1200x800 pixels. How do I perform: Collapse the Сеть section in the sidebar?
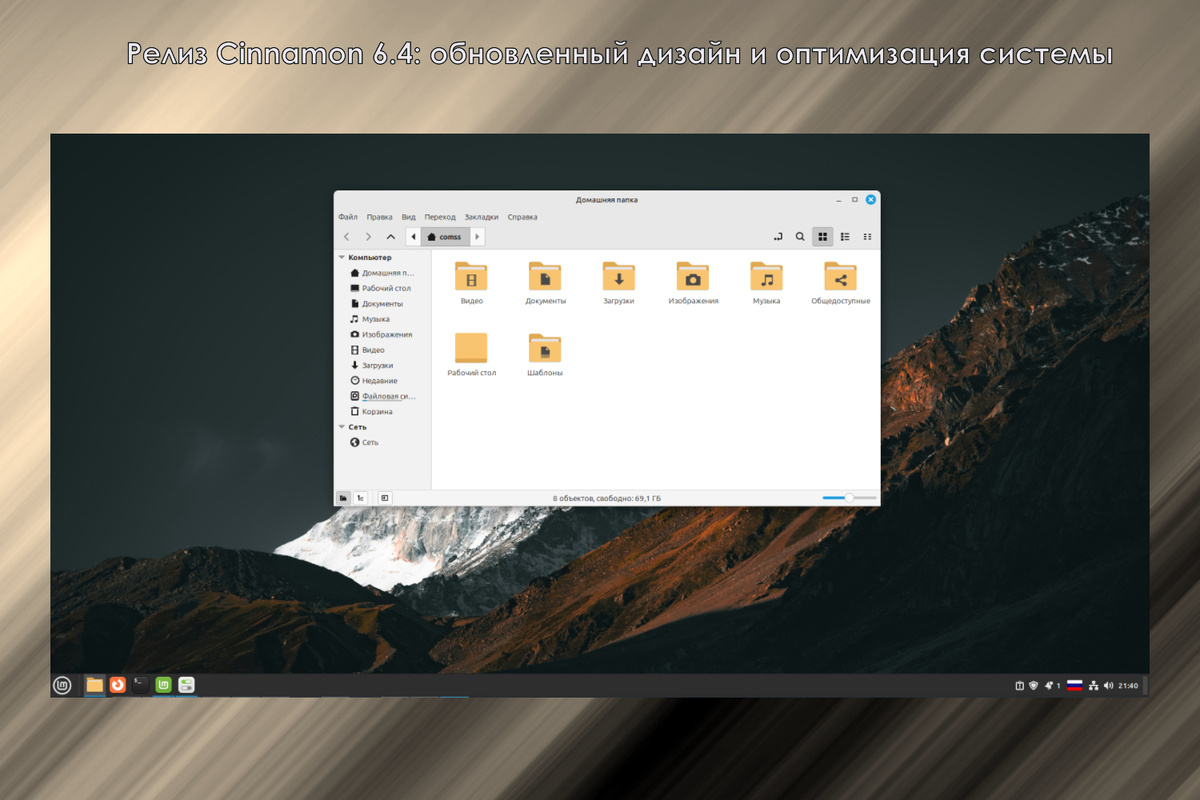[x=340, y=426]
